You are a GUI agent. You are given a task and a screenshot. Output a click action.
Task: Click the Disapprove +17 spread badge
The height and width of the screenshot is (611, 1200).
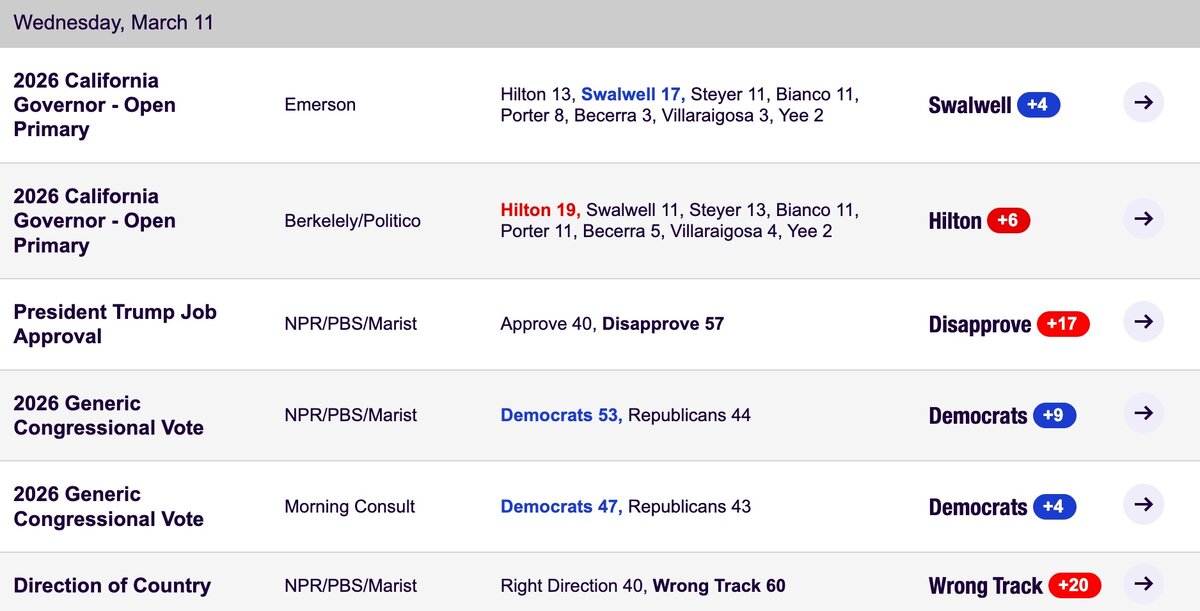[x=1062, y=324]
